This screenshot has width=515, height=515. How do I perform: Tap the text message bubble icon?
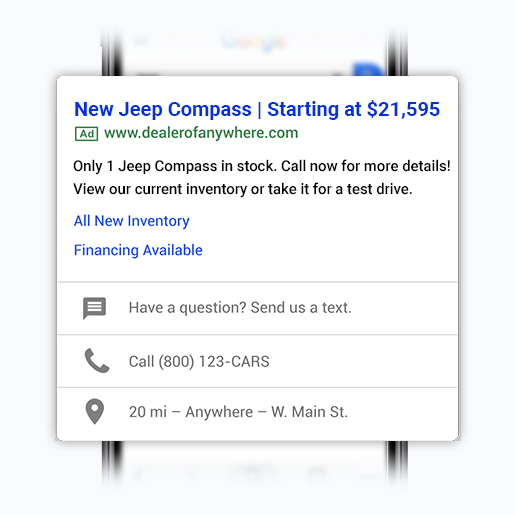(x=94, y=308)
